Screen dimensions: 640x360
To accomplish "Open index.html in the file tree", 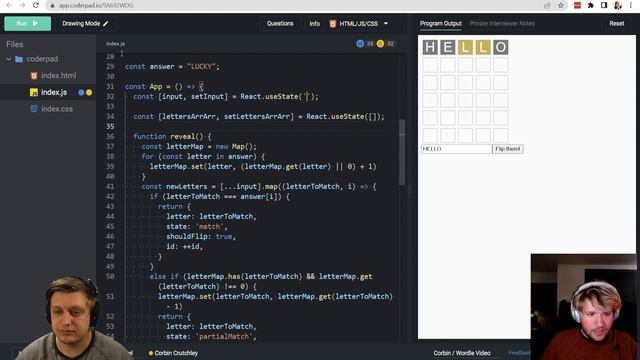I will [x=58, y=76].
